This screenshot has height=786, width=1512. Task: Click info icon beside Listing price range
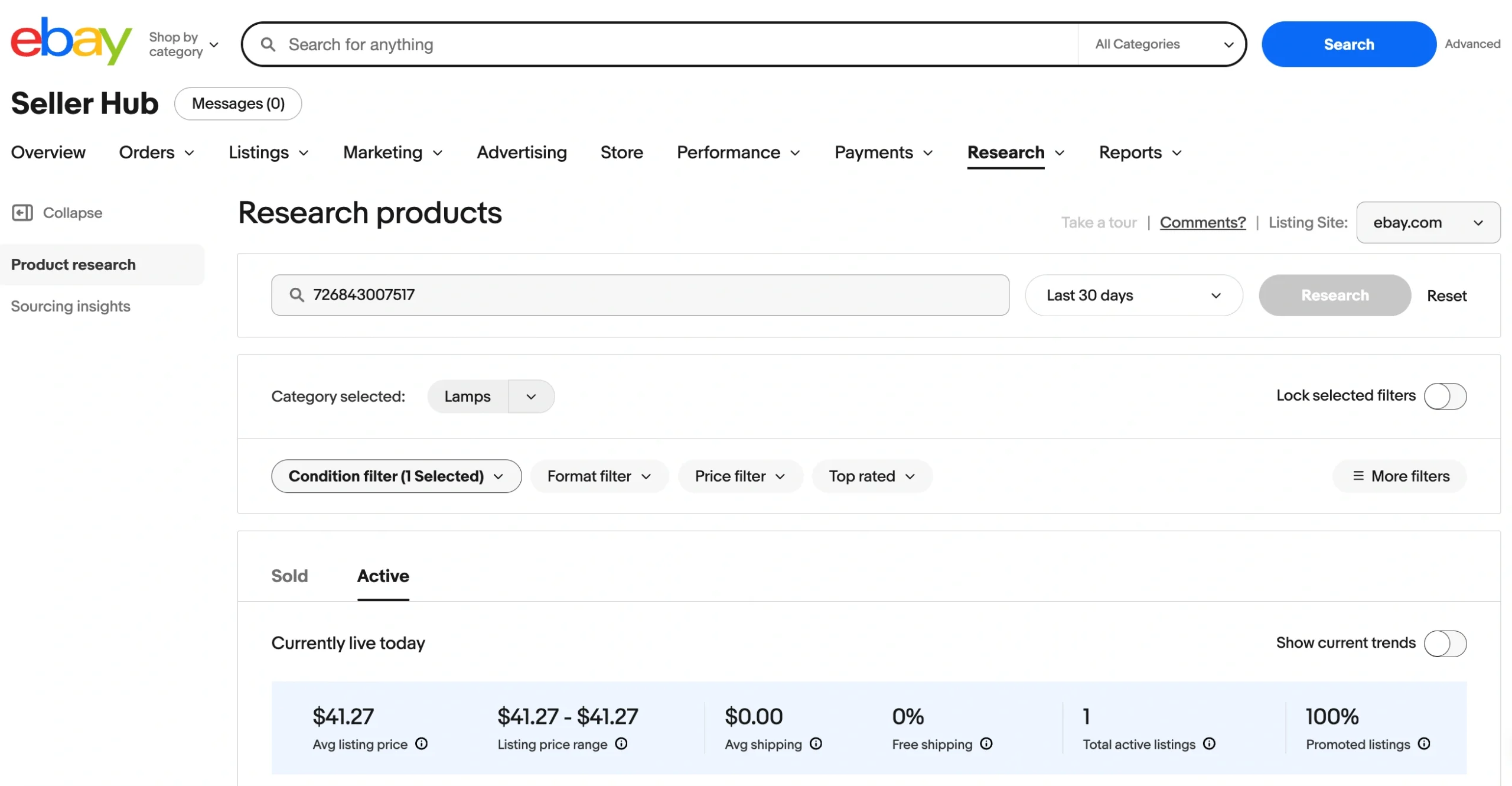click(x=621, y=744)
